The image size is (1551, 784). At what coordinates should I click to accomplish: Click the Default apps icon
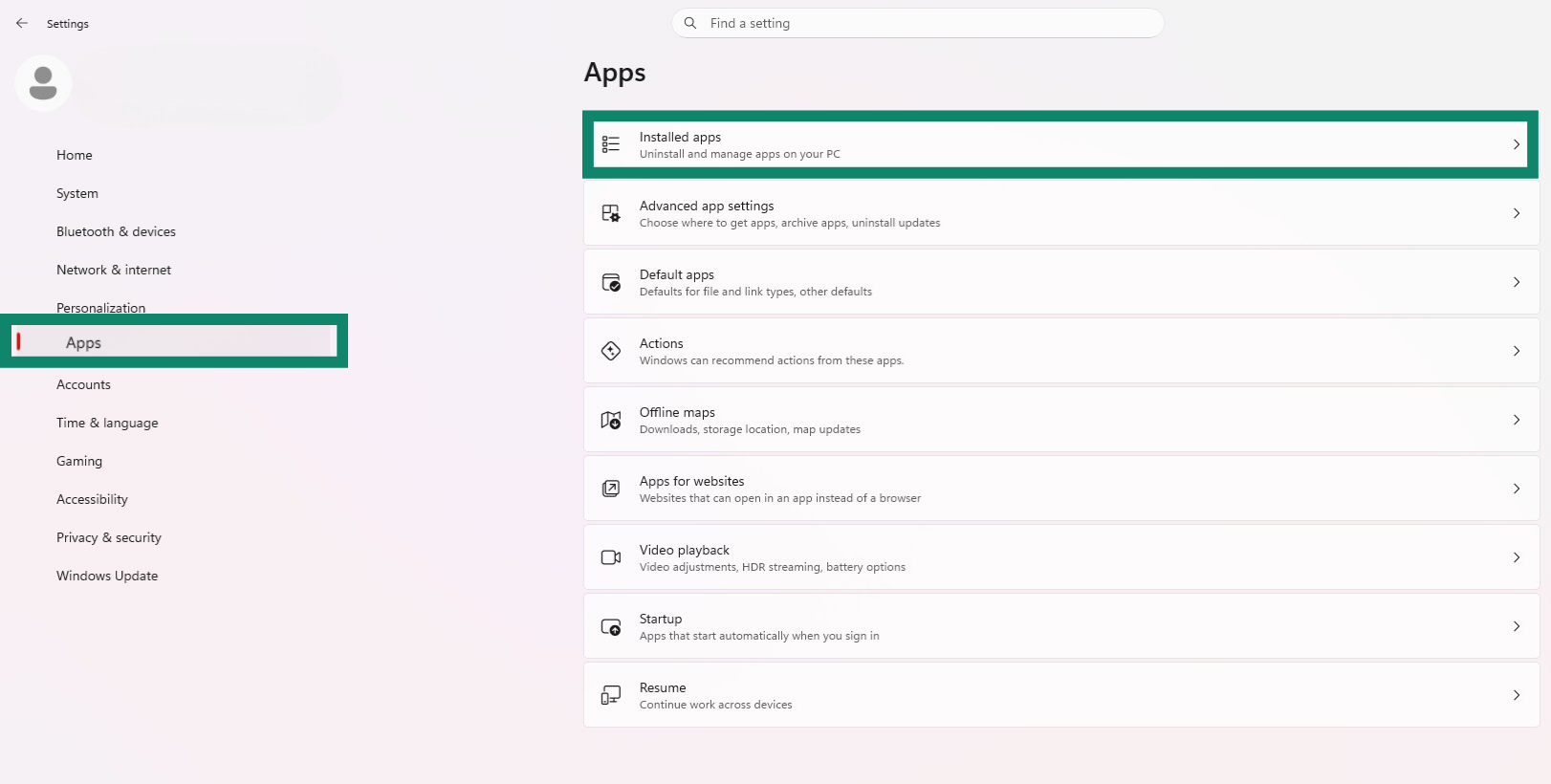pos(610,282)
